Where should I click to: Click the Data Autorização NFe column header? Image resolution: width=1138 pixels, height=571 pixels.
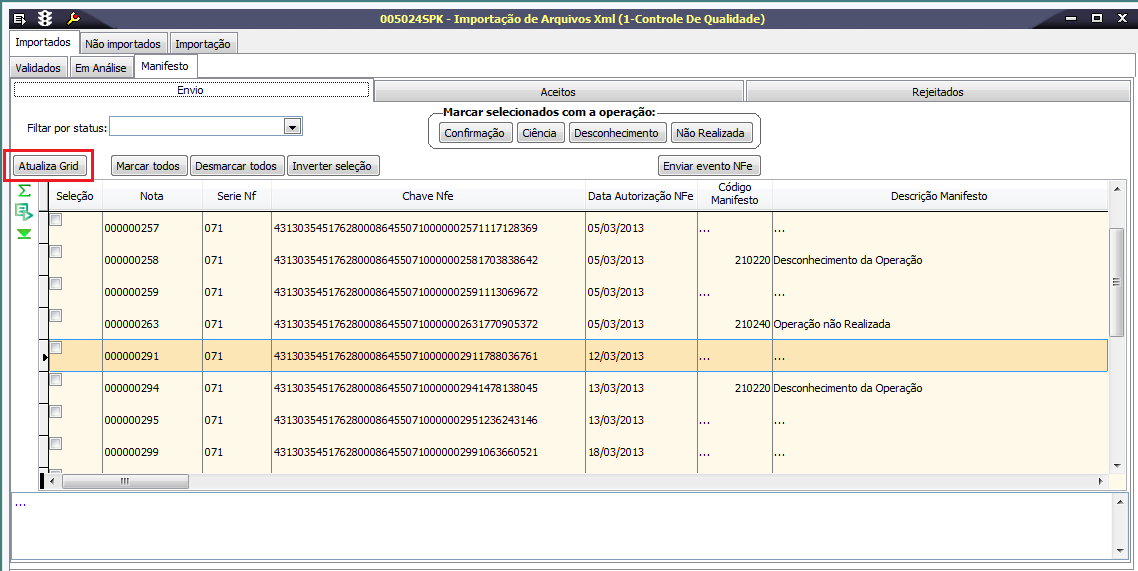pos(642,196)
